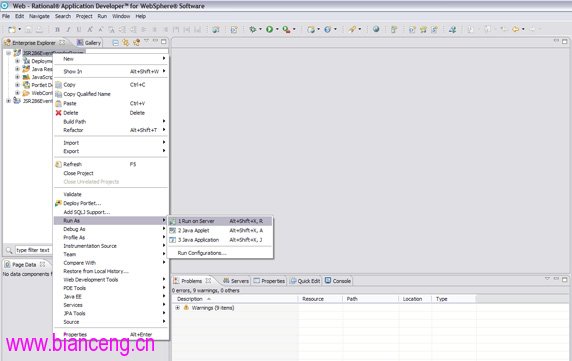
Task: Collapse the JSR286 project root node
Action: (8, 53)
